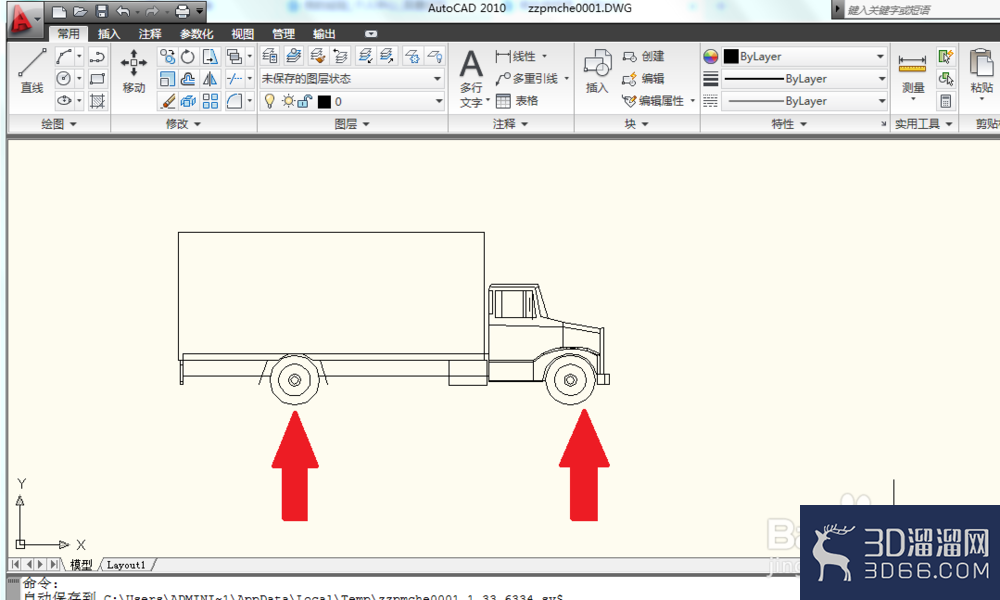Open the Multiline Text (多行文字) tool
The image size is (1000, 600).
(471, 78)
